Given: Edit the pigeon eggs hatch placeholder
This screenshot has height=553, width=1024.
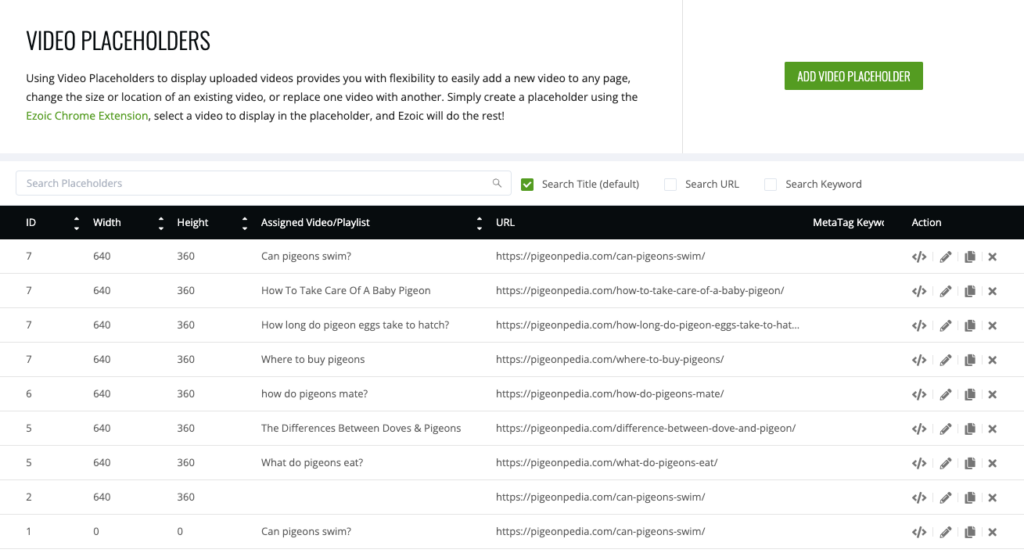Looking at the screenshot, I should 945,325.
